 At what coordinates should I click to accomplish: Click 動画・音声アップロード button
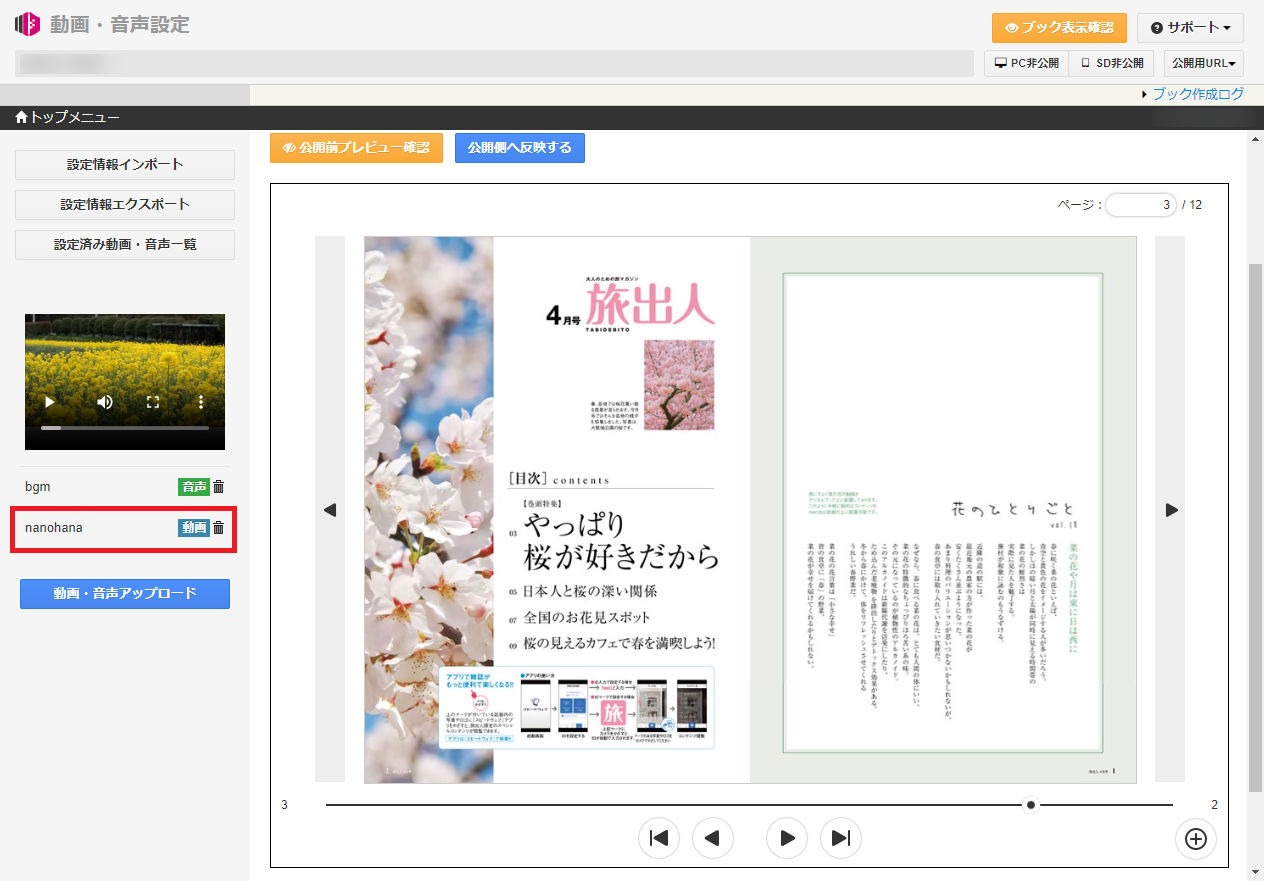[125, 593]
